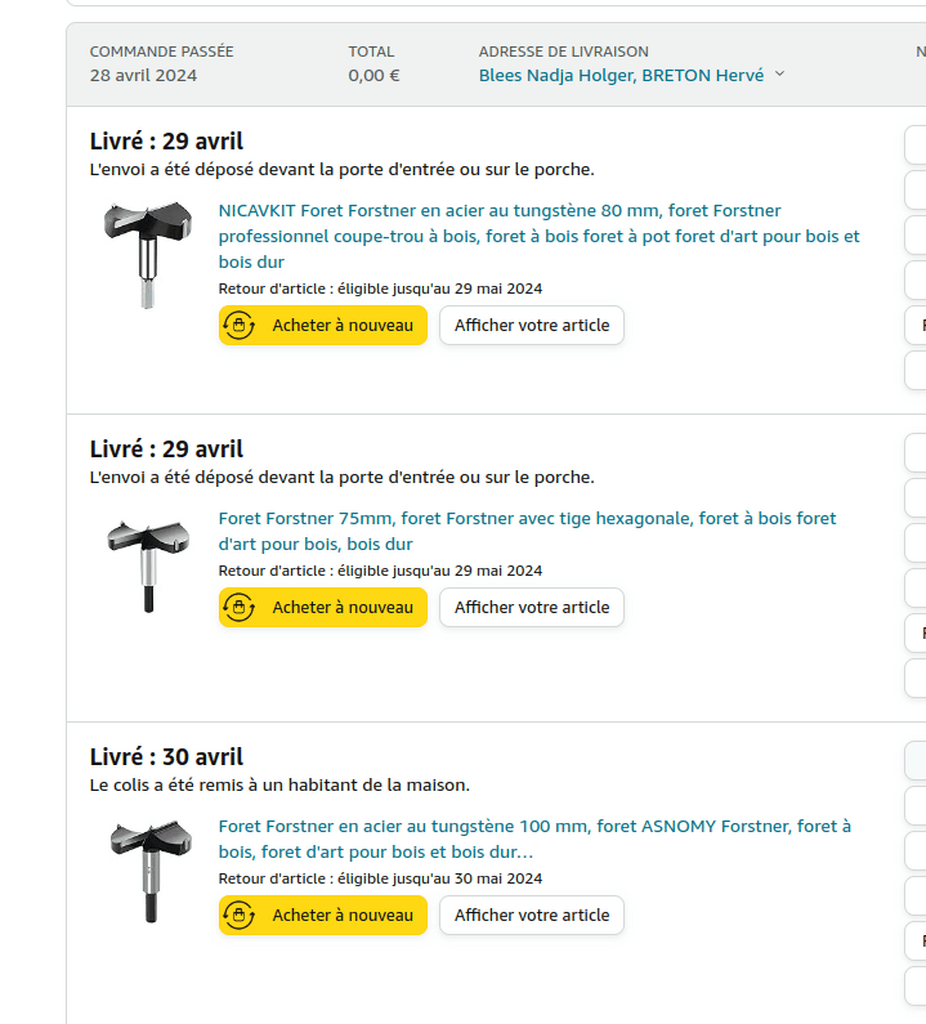Open the NICAVKIT Foret Forstner 80 mm product link

coord(539,236)
